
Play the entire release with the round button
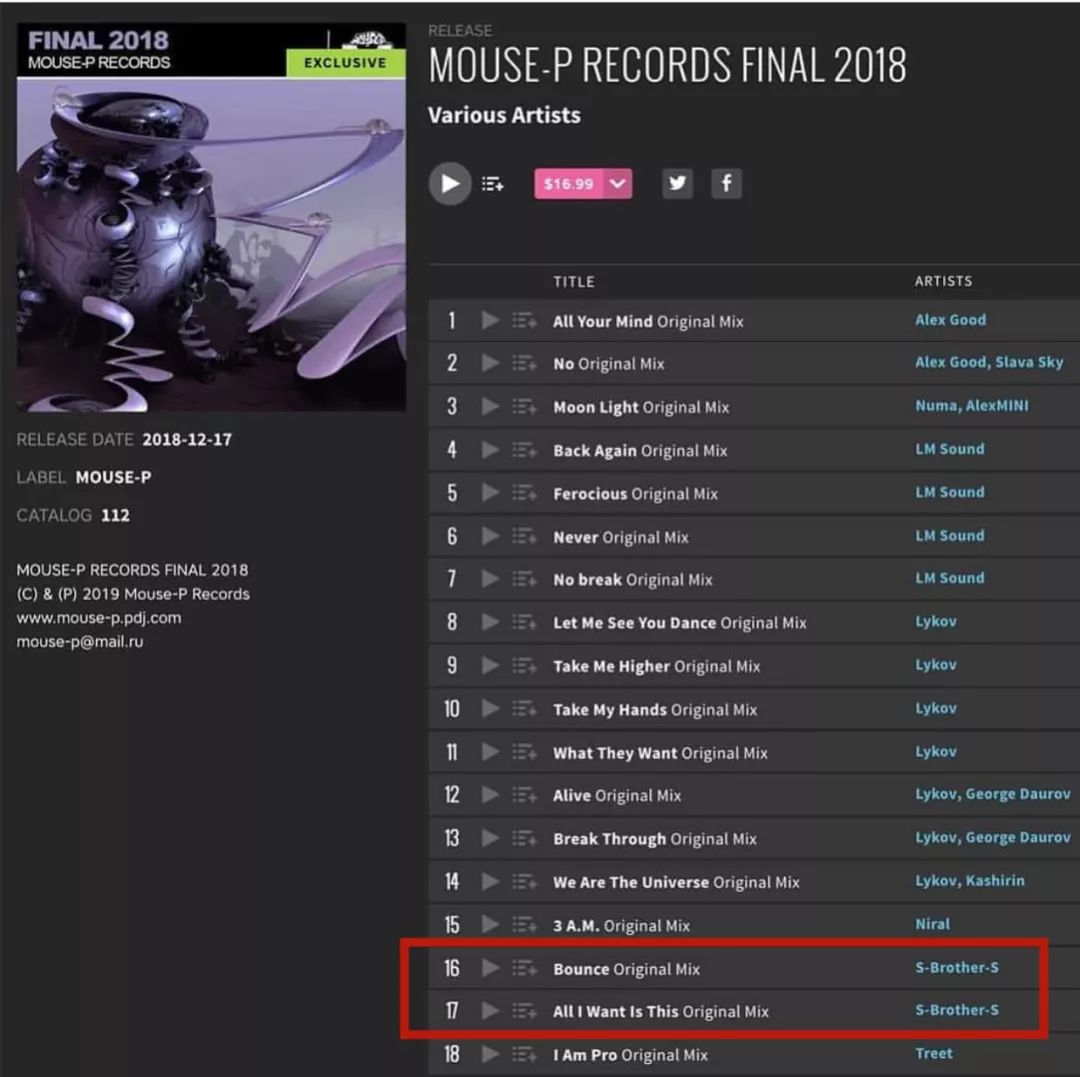[450, 184]
